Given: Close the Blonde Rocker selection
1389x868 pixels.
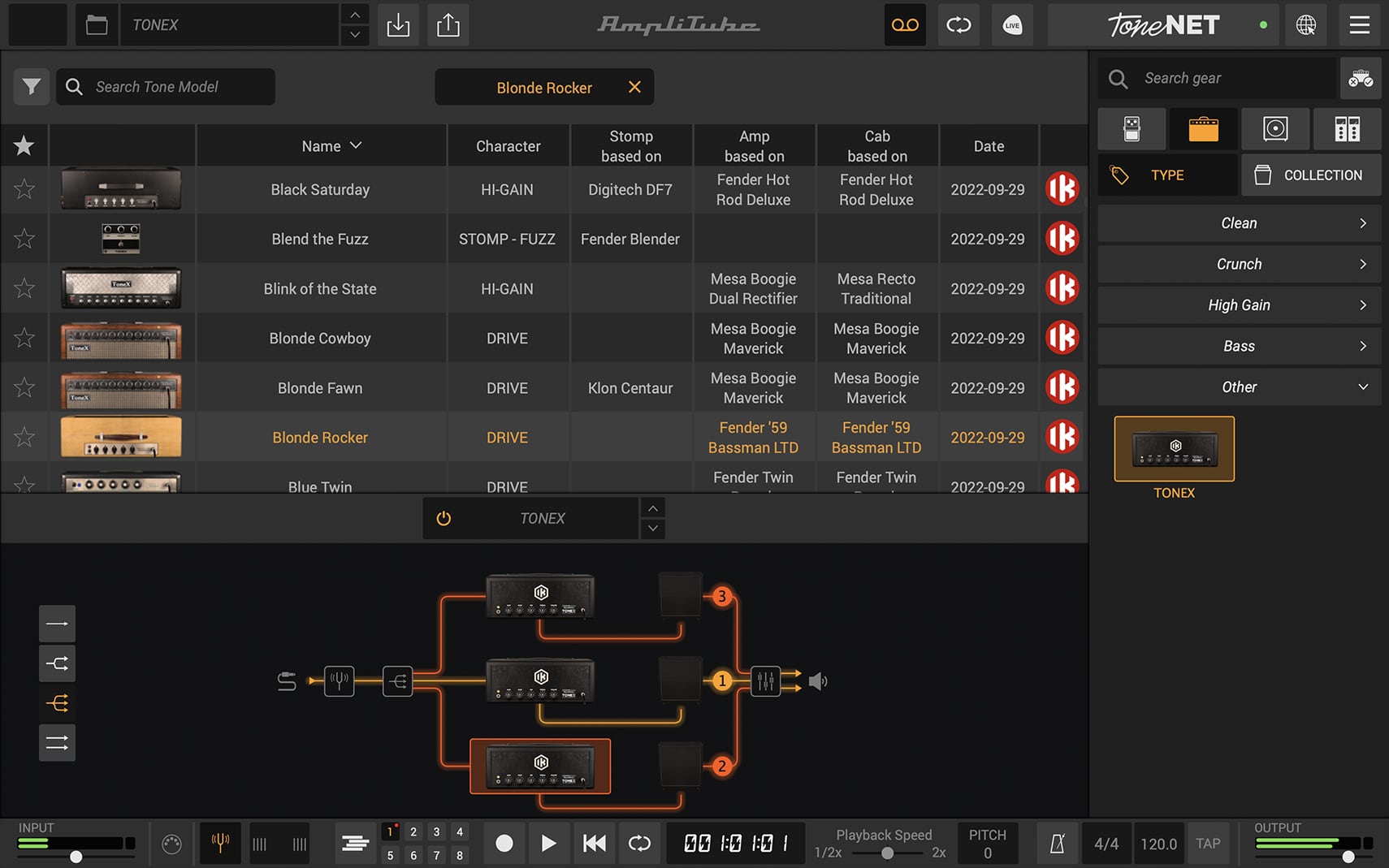Looking at the screenshot, I should (x=634, y=87).
